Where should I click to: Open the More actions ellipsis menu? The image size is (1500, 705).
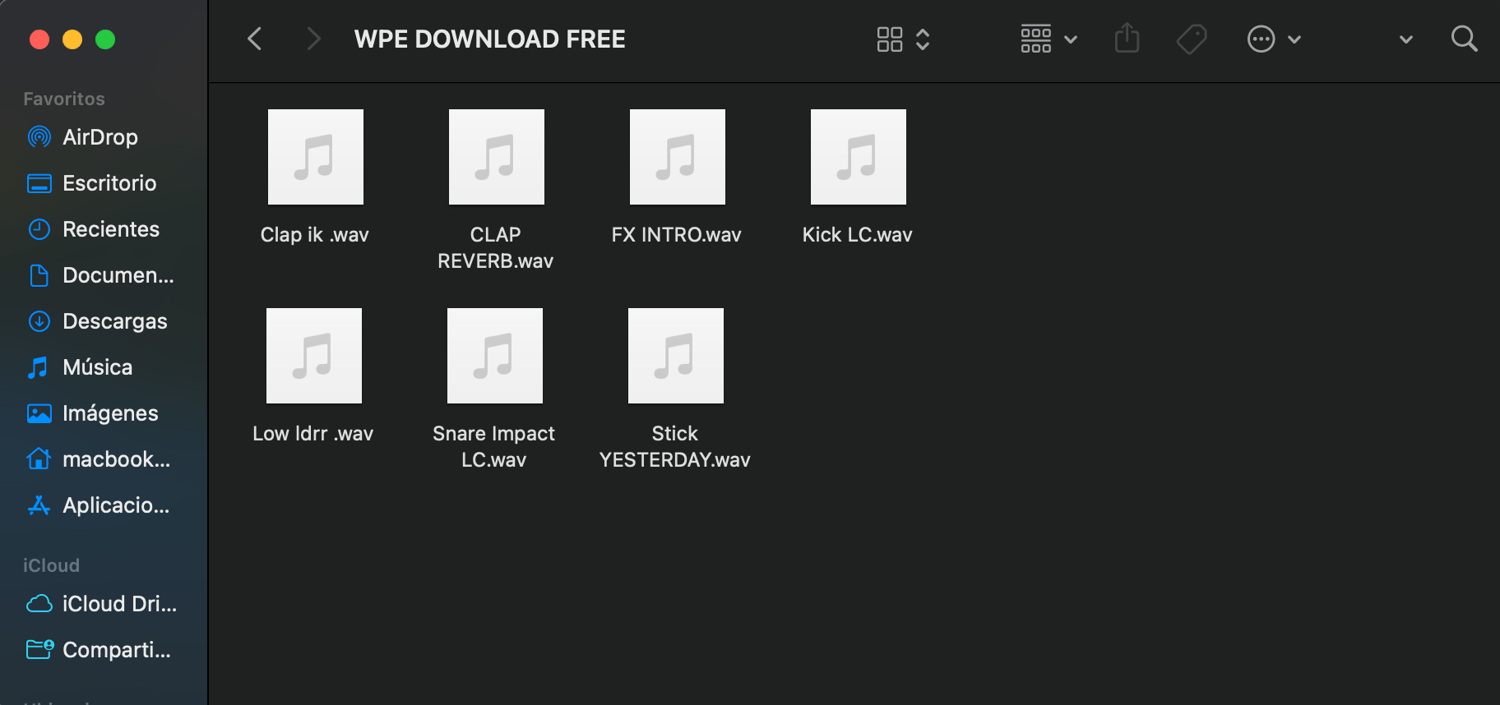pos(1274,39)
